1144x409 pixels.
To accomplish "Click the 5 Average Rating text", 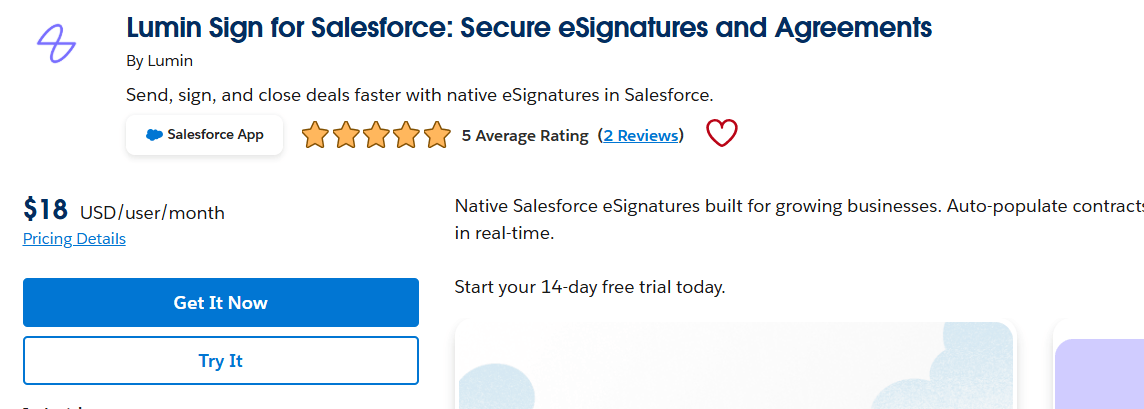I will [525, 136].
